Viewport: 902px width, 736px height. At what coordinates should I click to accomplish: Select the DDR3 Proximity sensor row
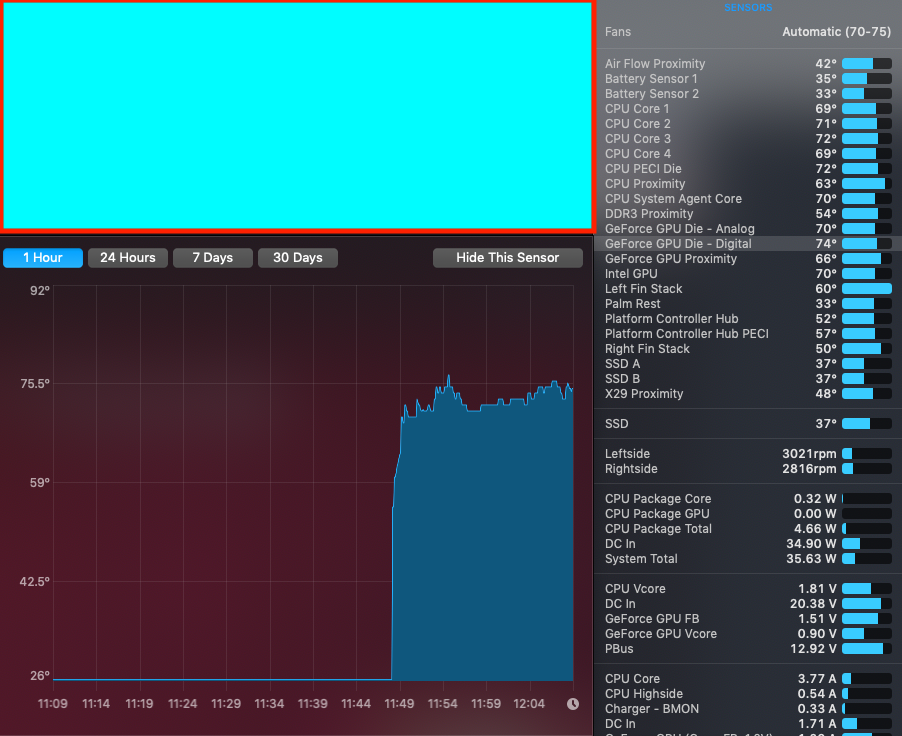pyautogui.click(x=748, y=213)
